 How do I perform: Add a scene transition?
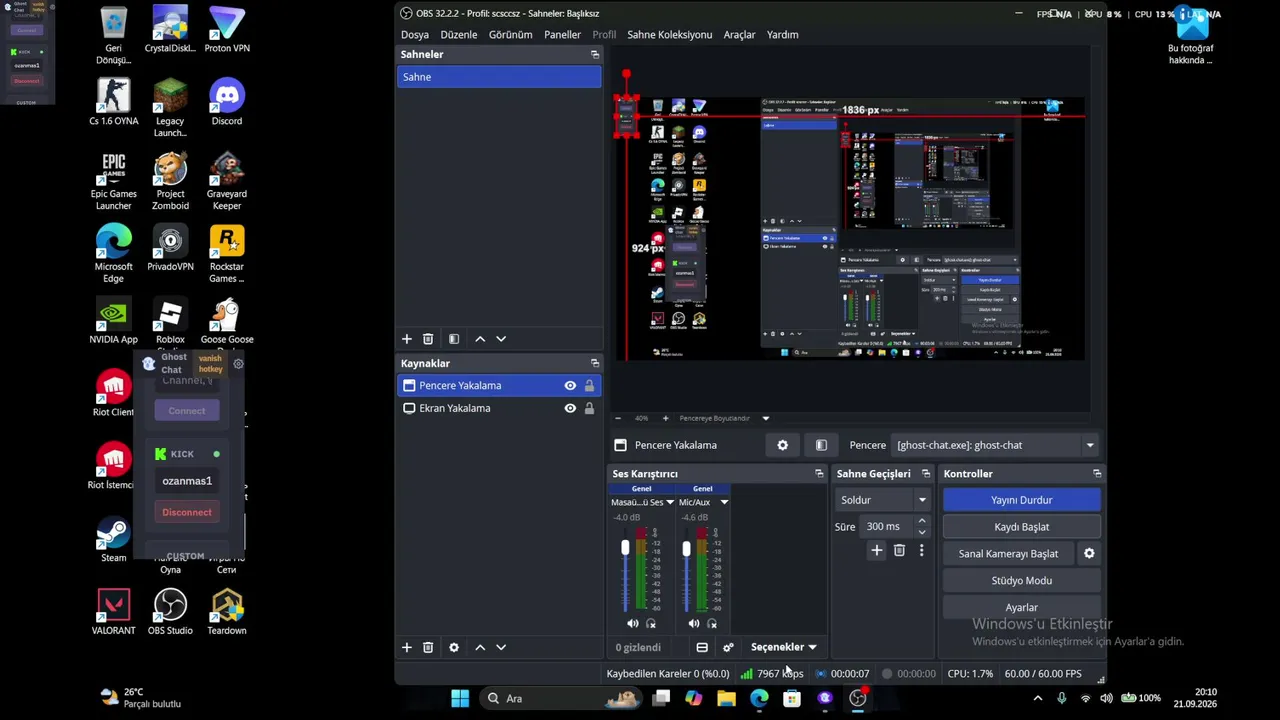pos(877,550)
